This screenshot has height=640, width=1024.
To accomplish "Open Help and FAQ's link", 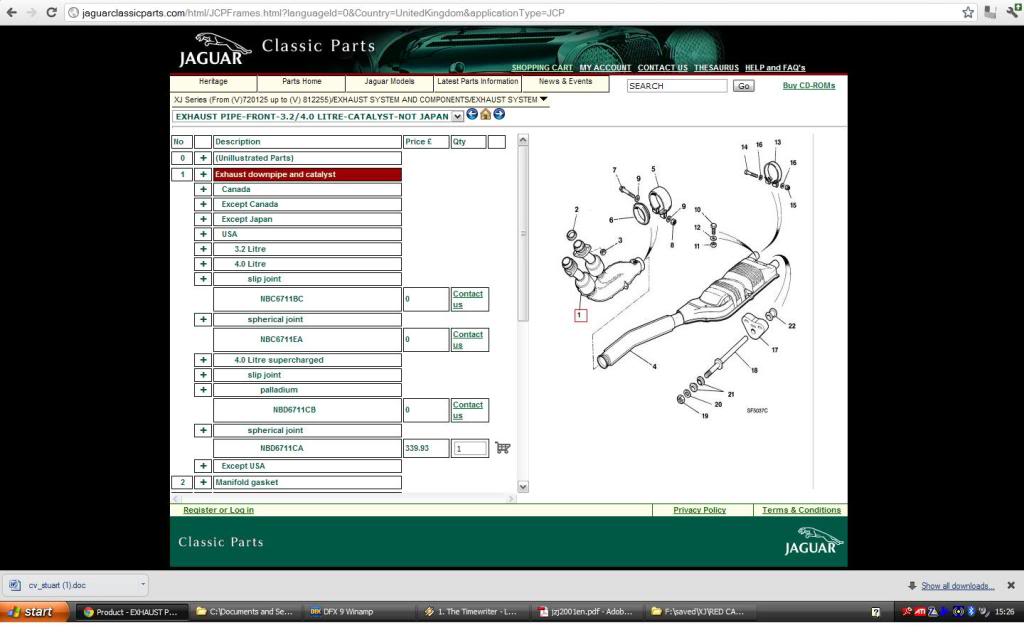I will coord(775,68).
